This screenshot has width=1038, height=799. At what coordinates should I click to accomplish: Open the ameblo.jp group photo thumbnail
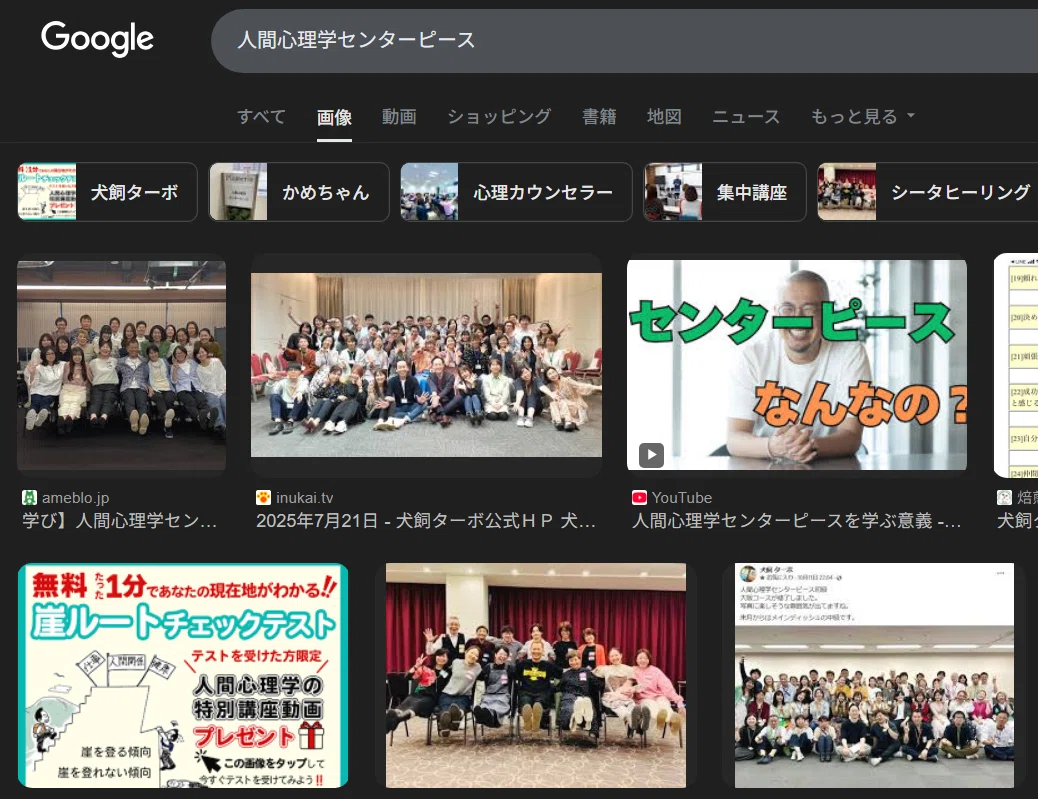click(122, 365)
